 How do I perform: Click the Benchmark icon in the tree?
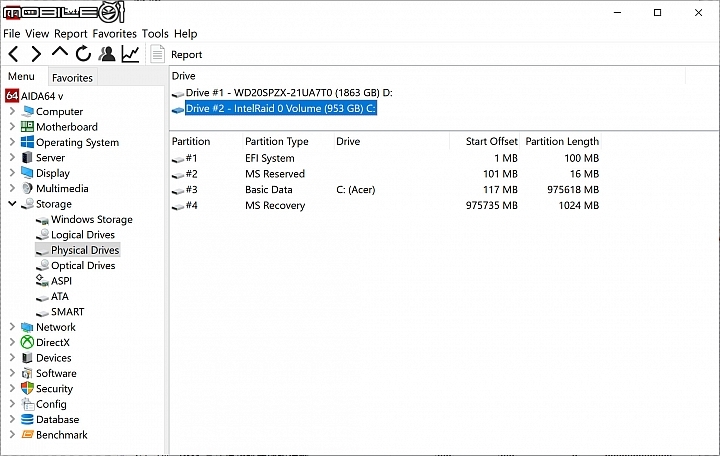coord(28,434)
